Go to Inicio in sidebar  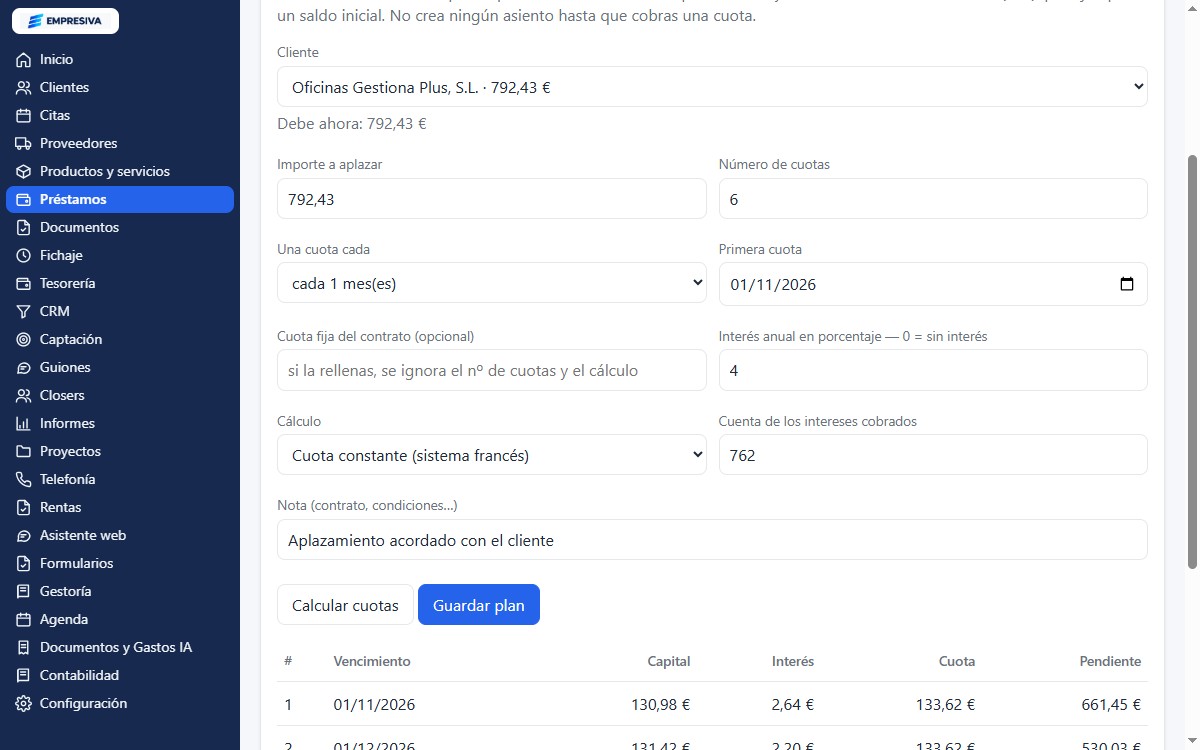pyautogui.click(x=120, y=60)
